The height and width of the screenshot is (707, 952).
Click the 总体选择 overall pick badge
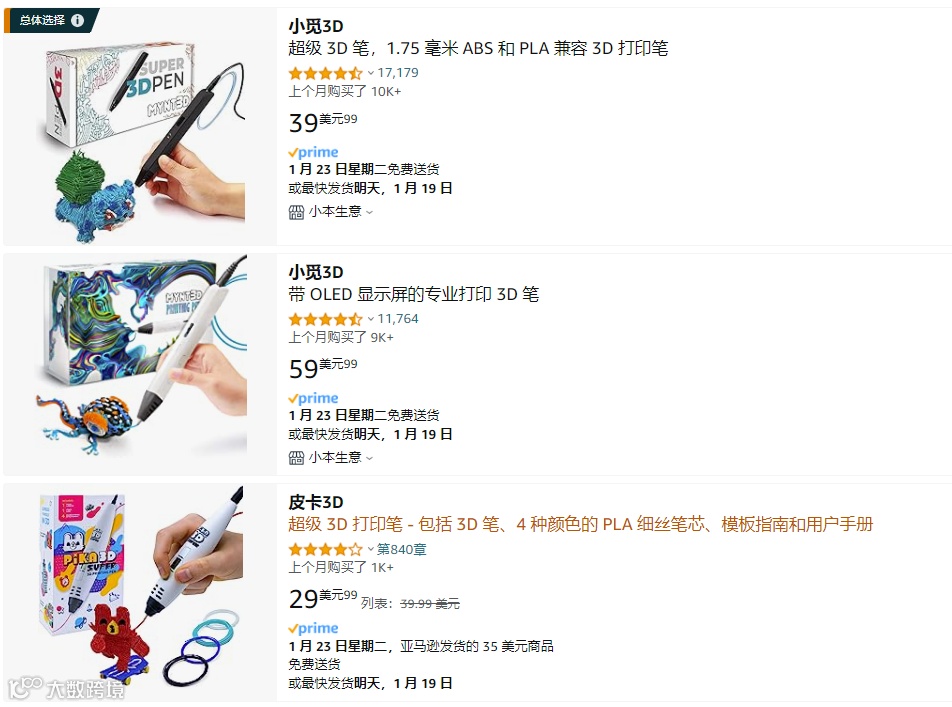[x=51, y=20]
